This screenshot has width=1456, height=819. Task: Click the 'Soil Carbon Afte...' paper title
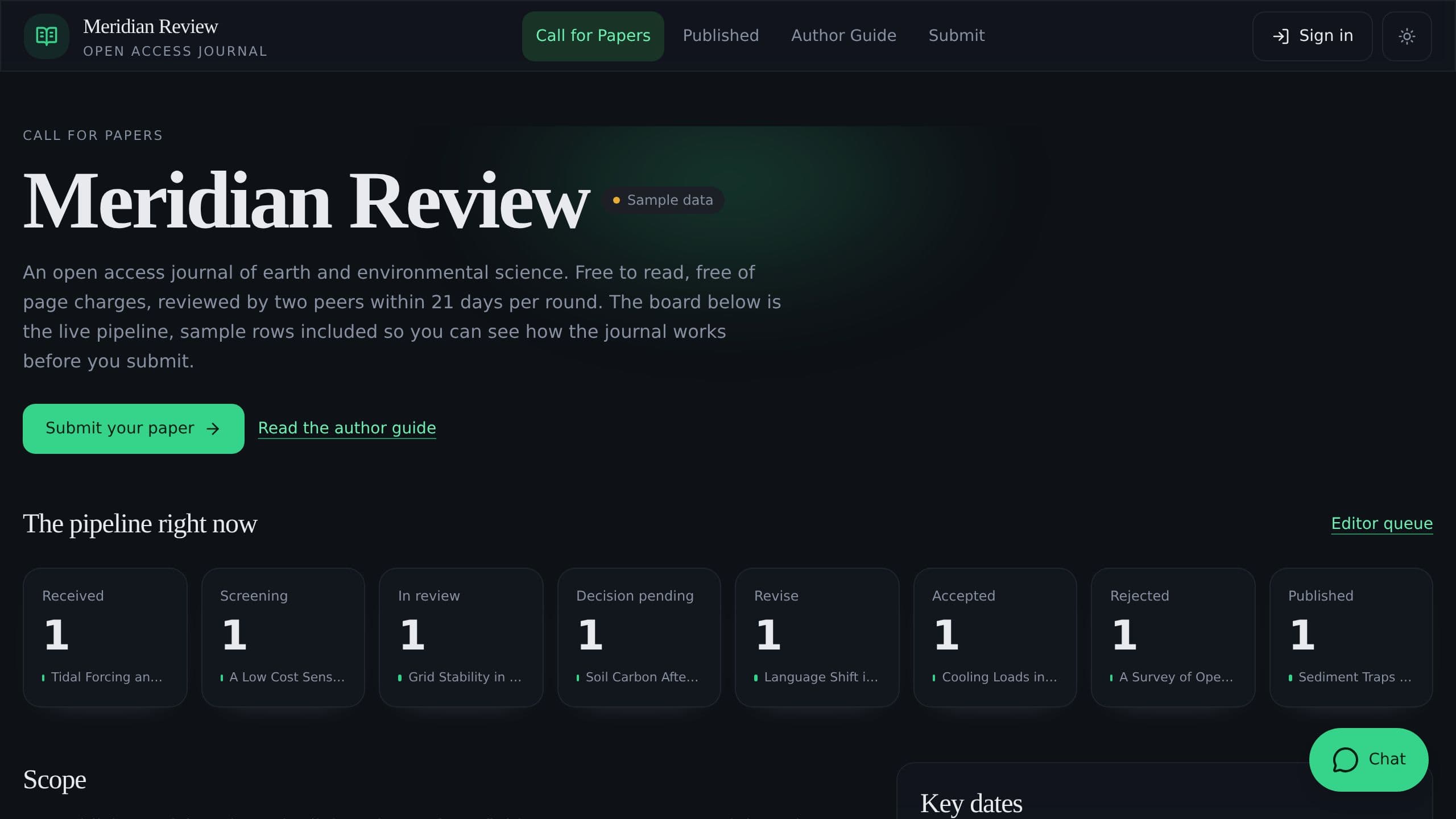click(642, 677)
